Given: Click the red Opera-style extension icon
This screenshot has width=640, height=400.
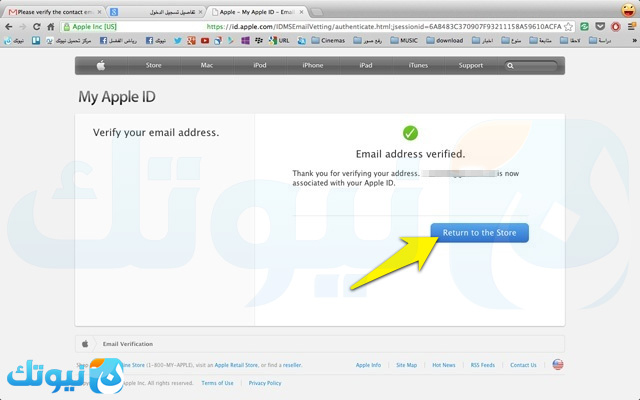Looking at the screenshot, I should coord(616,27).
